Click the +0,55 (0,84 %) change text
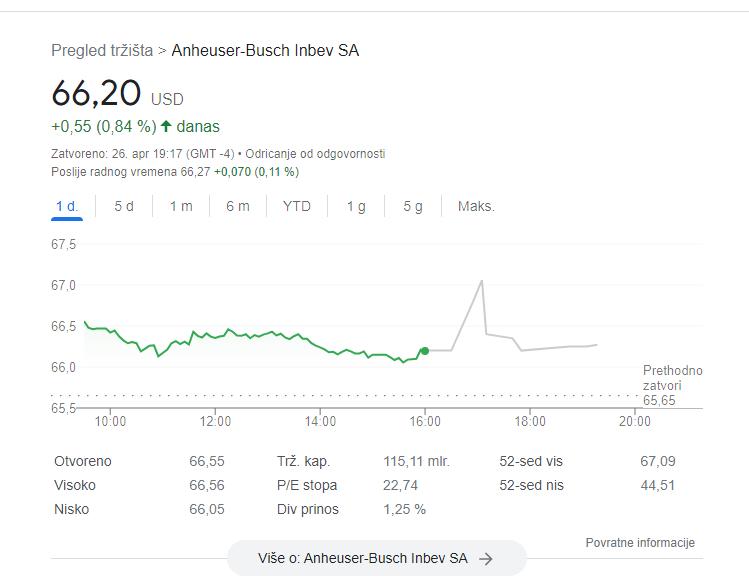This screenshot has width=749, height=587. click(x=104, y=127)
